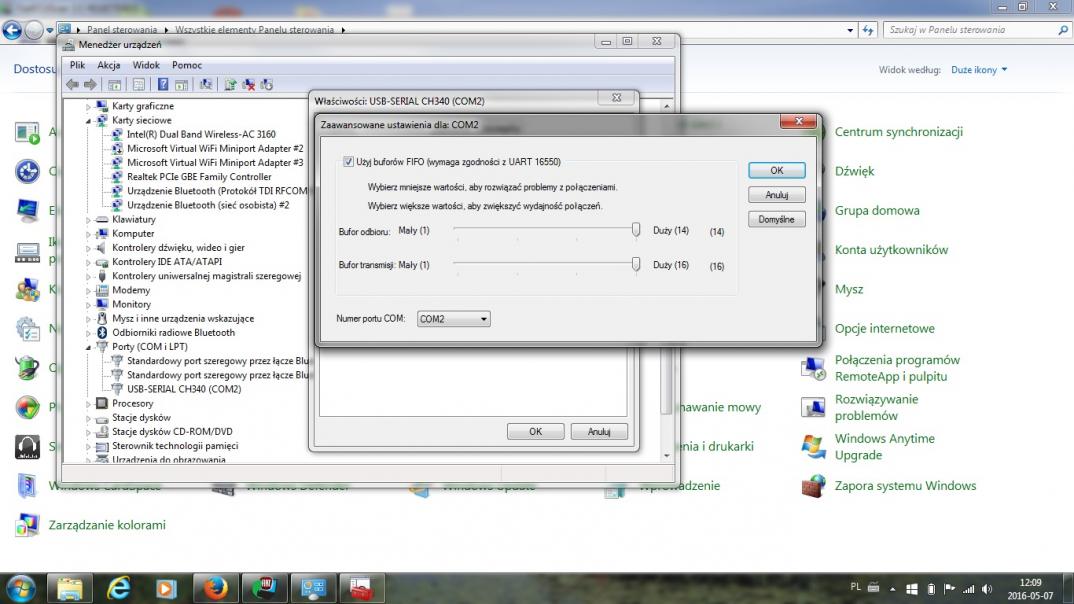
Task: Click the Bluetooth icon beside Odbiorniki radiowe Bluetooth
Action: tap(102, 333)
